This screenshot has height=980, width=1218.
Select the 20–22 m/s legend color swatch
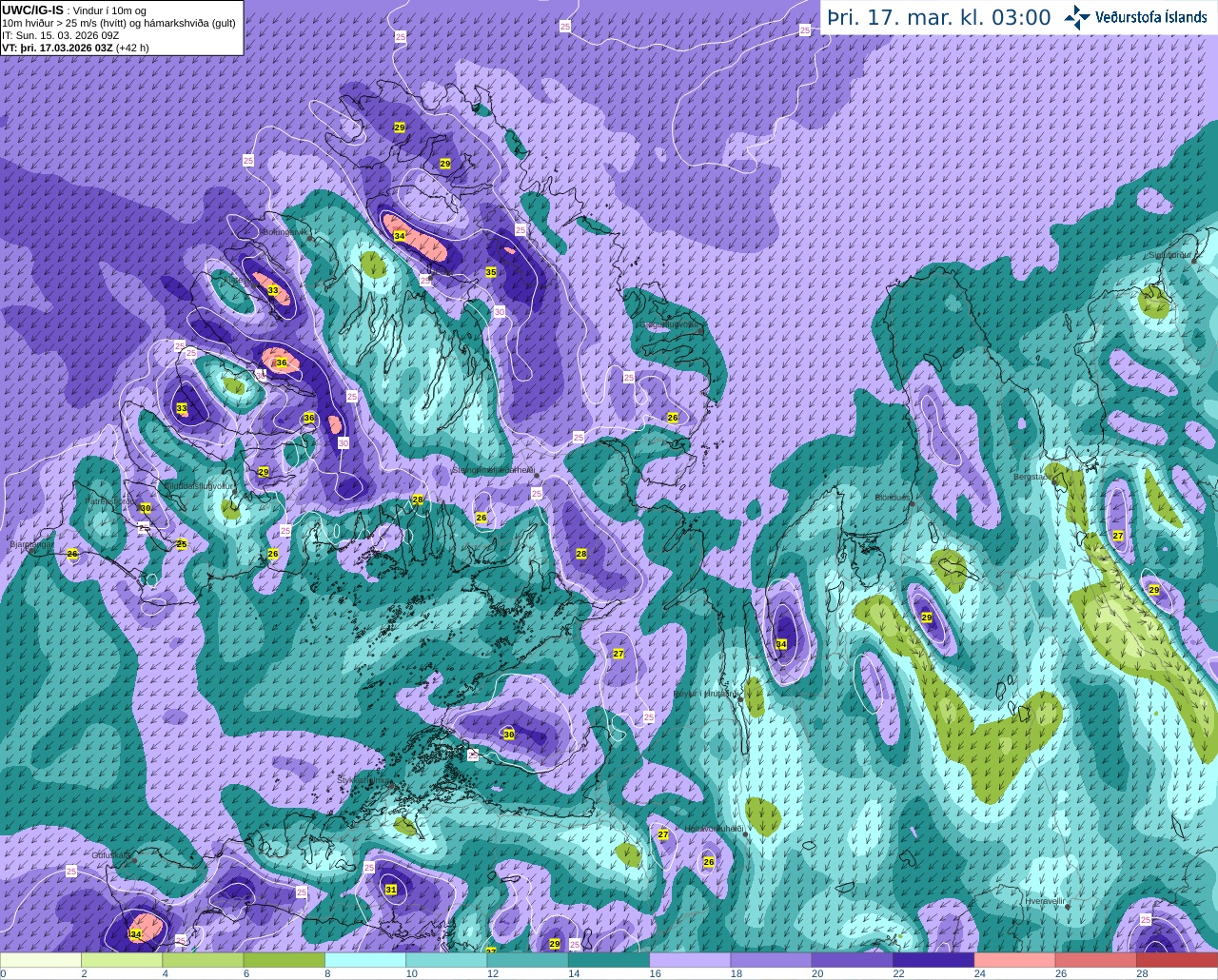tap(853, 960)
